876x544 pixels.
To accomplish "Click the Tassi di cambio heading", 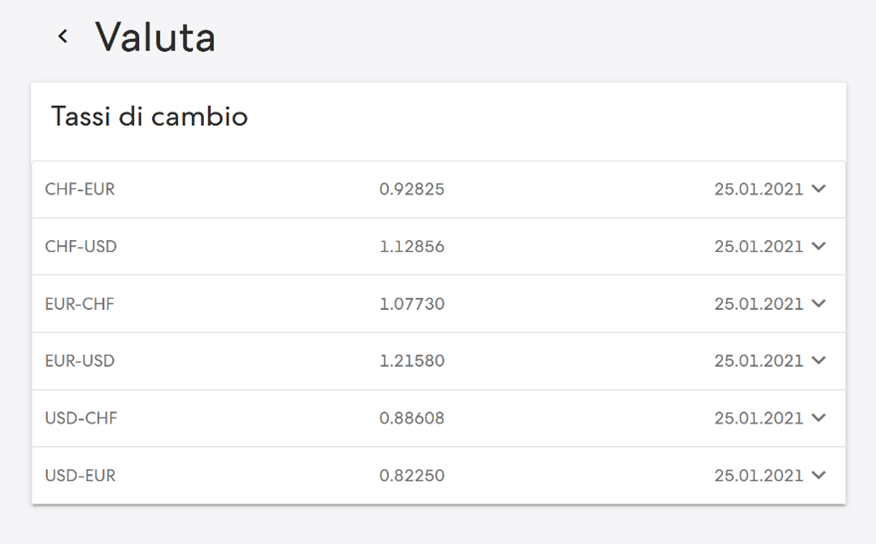I will [x=149, y=116].
